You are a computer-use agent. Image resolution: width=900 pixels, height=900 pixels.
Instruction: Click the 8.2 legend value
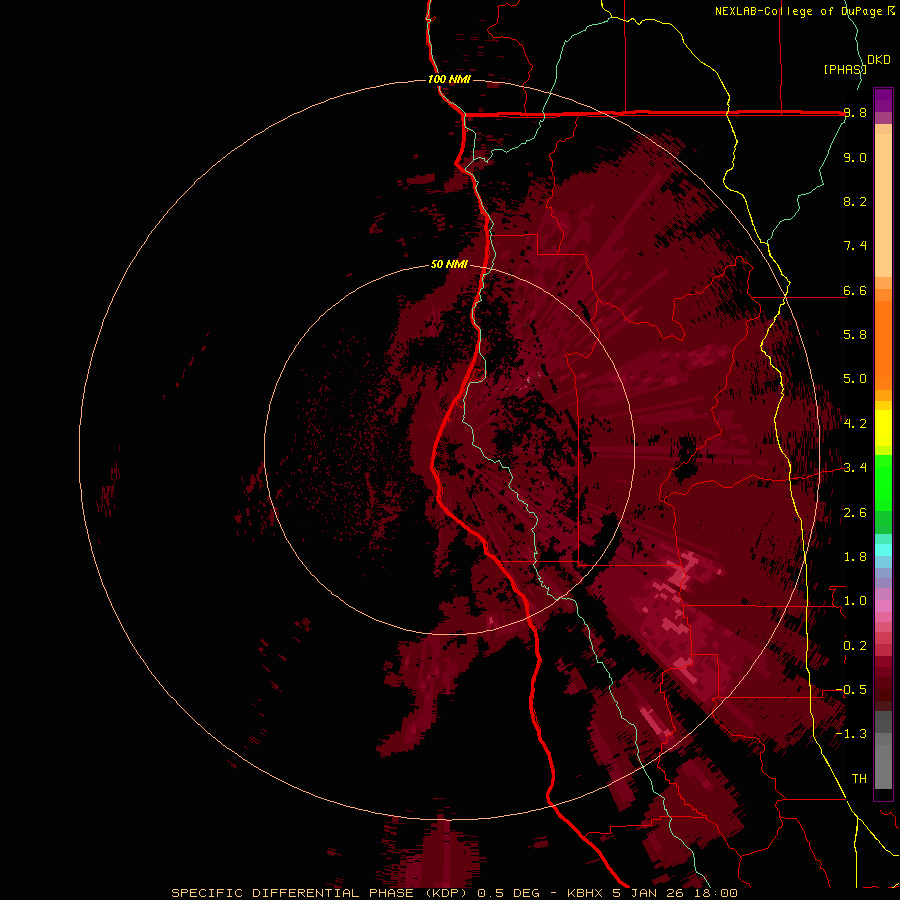855,201
